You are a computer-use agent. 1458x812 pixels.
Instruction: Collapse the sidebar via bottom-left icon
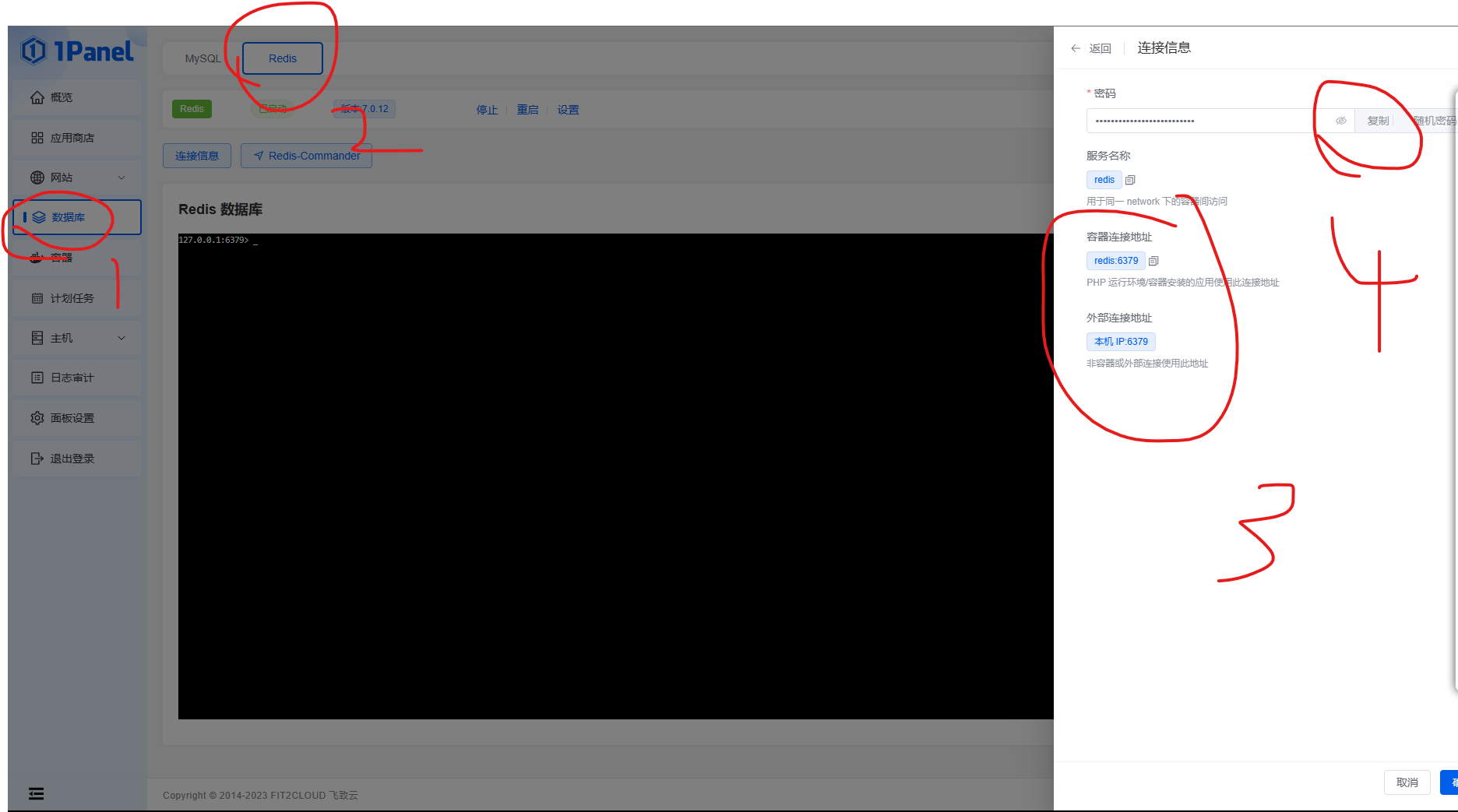point(36,793)
